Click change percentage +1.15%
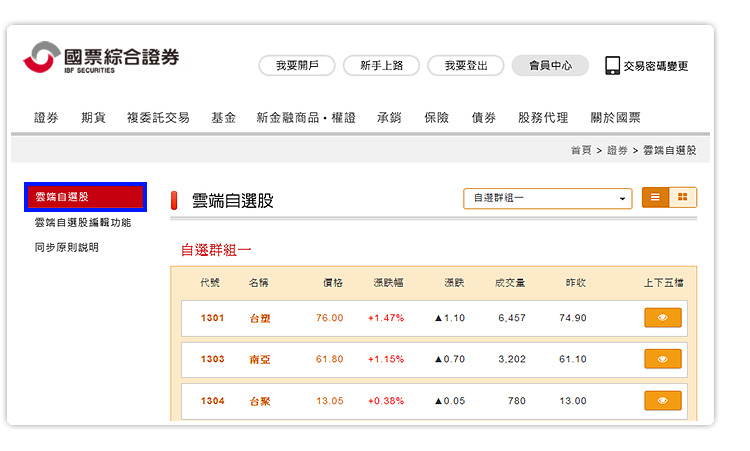Screen dimensions: 750x451 click(386, 359)
